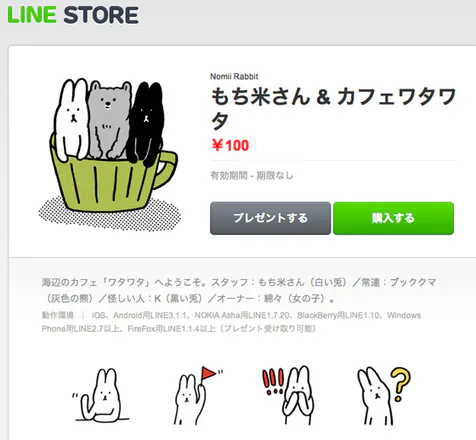Select the surprised rabbit with exclamation marks sticker

tap(288, 395)
